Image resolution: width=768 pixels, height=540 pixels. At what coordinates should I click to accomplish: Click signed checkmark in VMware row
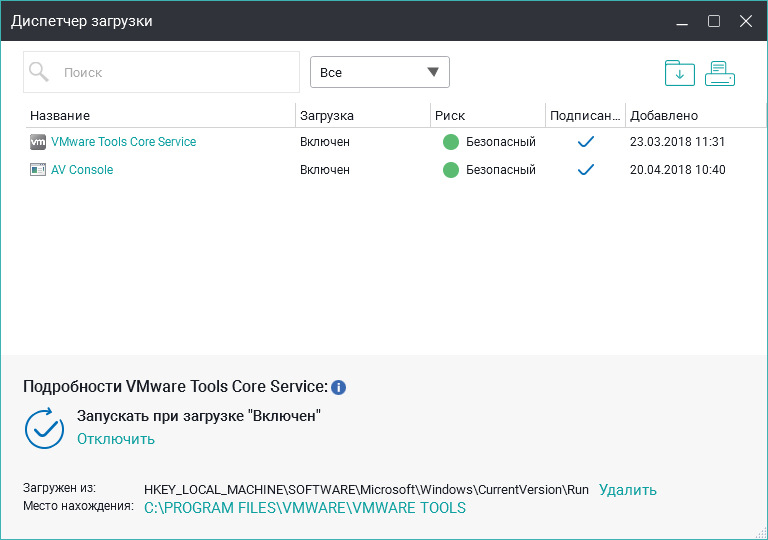click(x=585, y=142)
